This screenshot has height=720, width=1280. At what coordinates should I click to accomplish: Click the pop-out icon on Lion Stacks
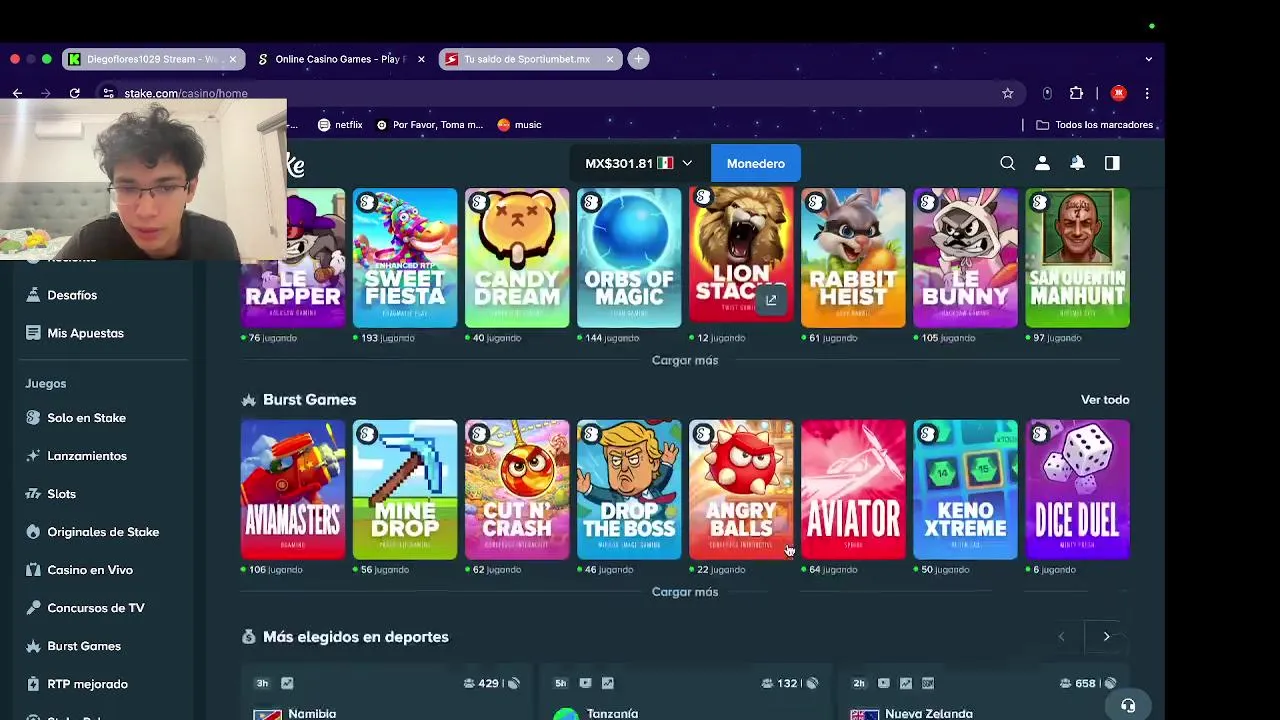[771, 300]
